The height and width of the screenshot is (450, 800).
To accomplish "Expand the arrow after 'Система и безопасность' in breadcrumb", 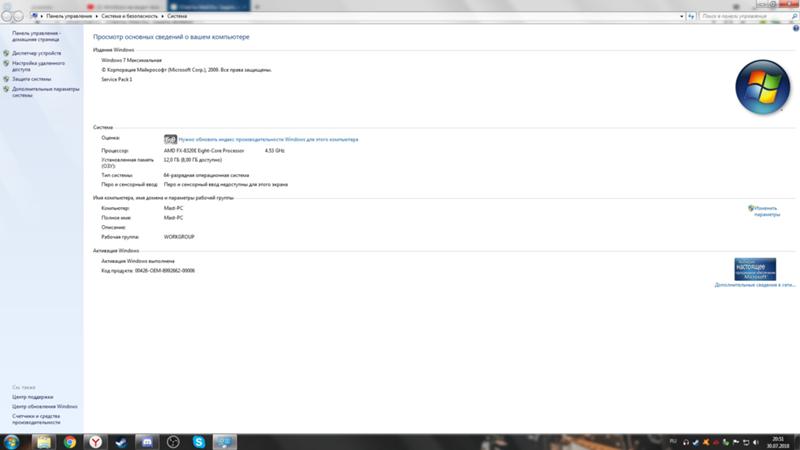I will pyautogui.click(x=162, y=16).
